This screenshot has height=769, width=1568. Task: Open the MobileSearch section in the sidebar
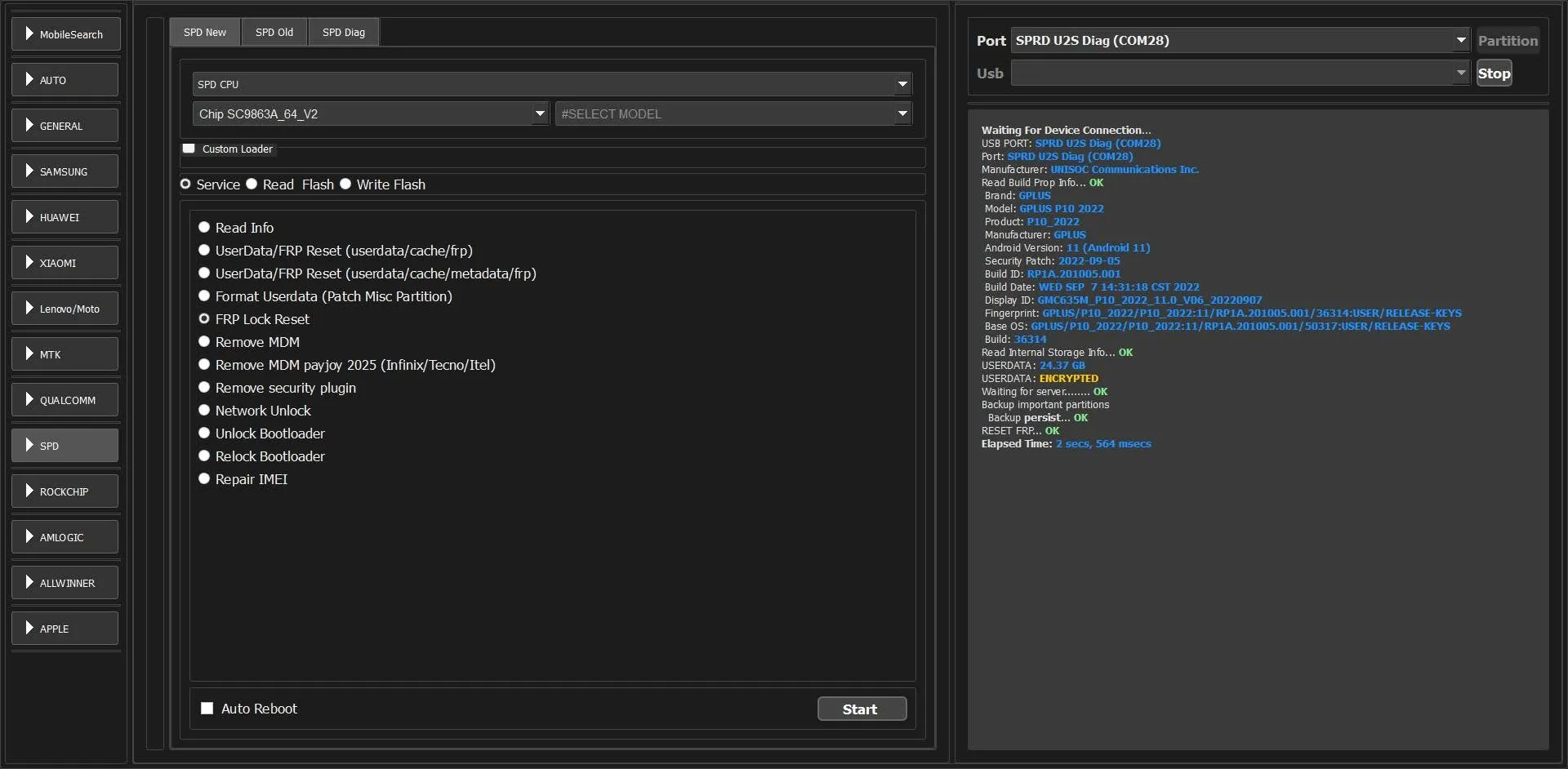click(66, 34)
